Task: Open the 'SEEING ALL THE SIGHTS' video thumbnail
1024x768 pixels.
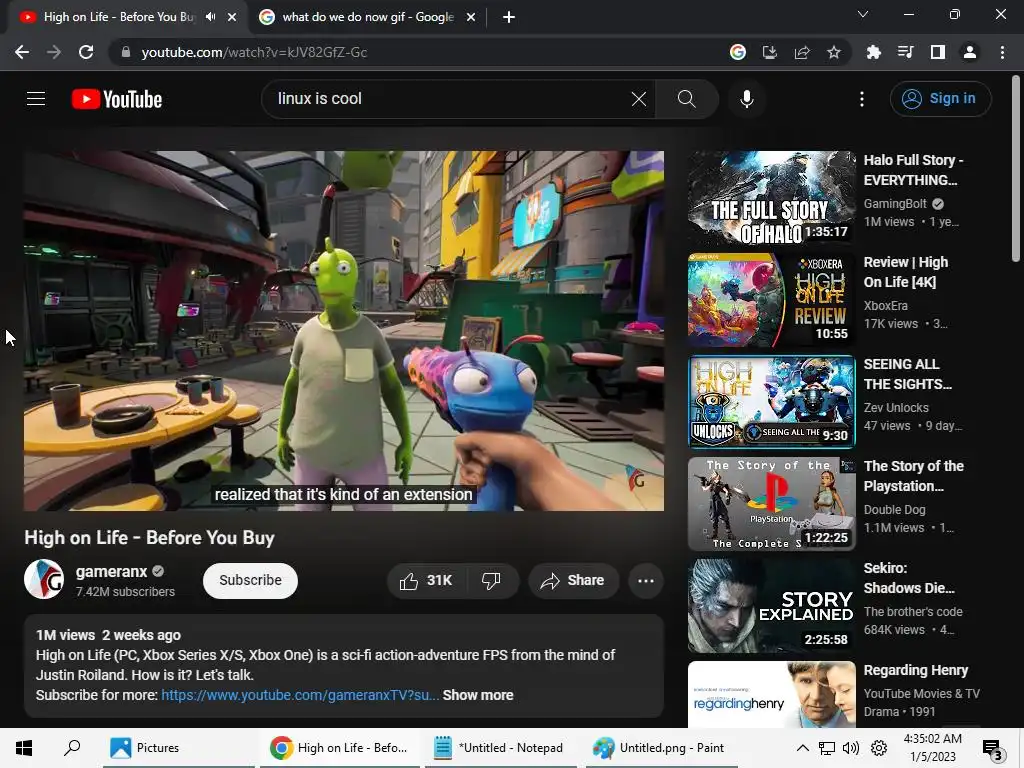Action: (771, 402)
